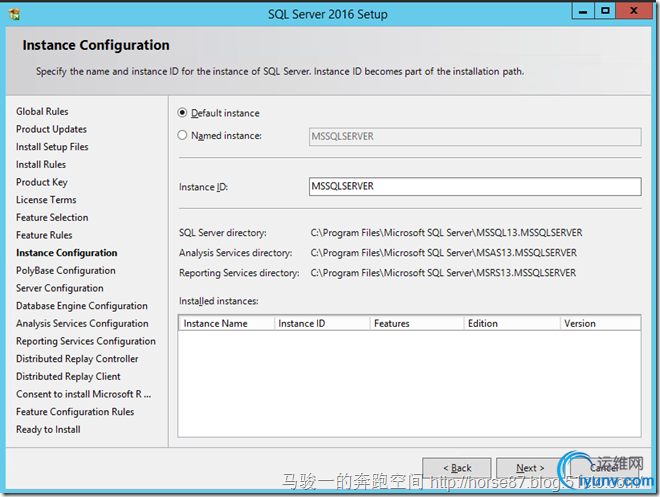This screenshot has height=497, width=660.
Task: Select Consent to install Microsoft R step
Action: pos(83,394)
